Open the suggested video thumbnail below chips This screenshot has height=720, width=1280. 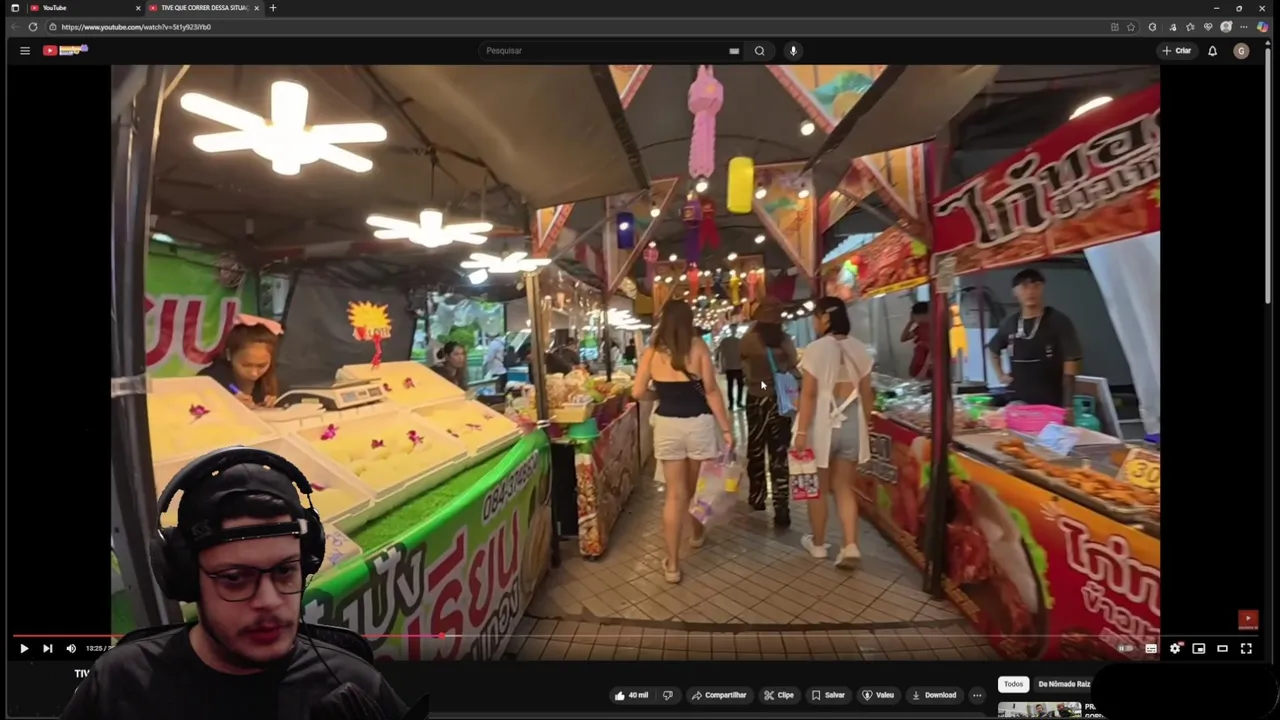(1039, 710)
